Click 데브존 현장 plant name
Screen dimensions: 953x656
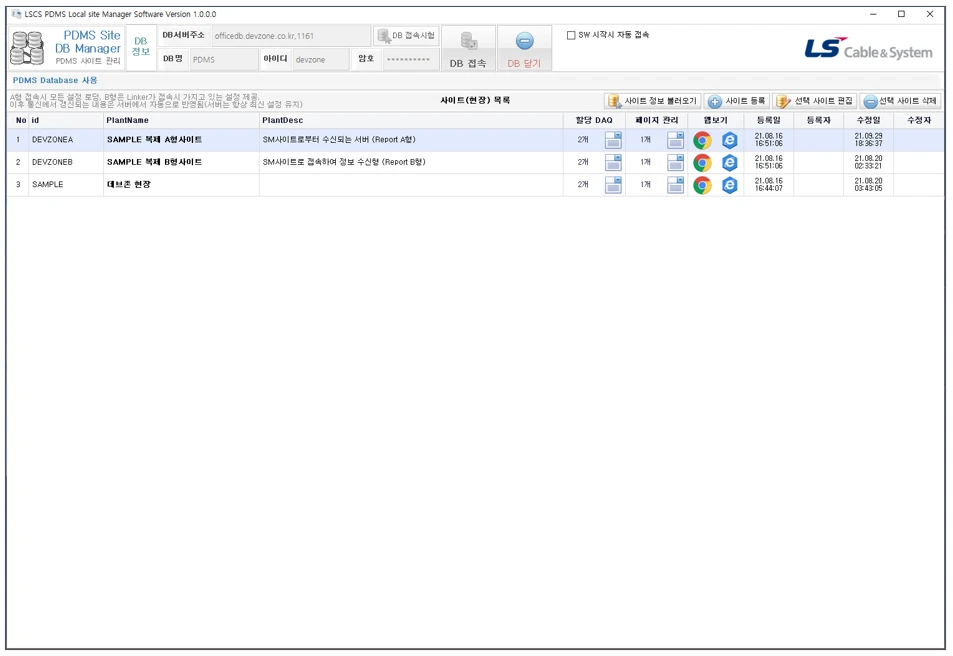pos(129,185)
